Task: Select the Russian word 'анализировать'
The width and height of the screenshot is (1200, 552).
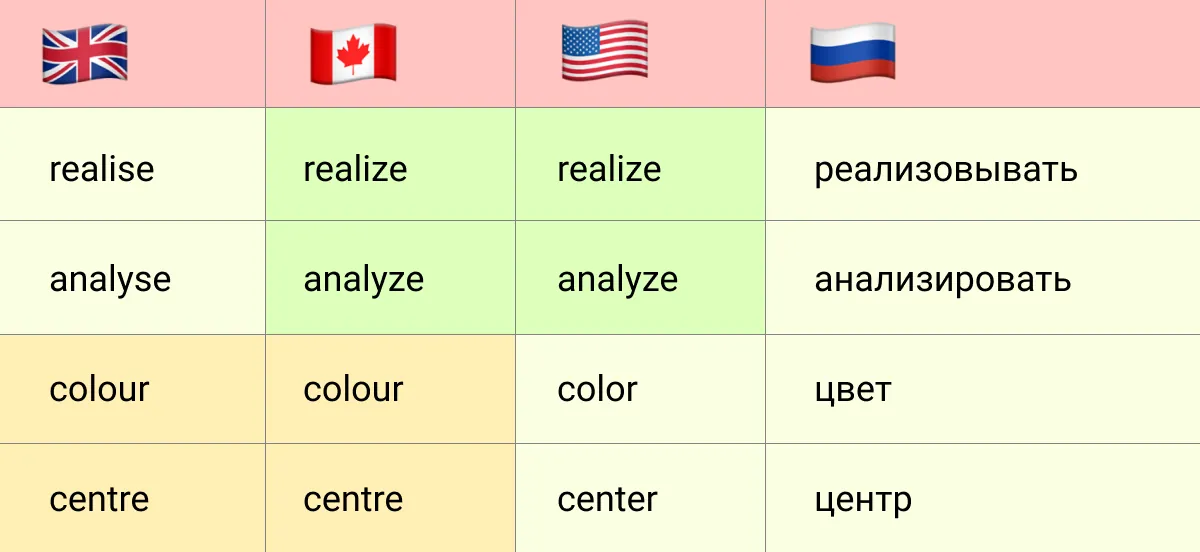Action: pyautogui.click(x=943, y=280)
